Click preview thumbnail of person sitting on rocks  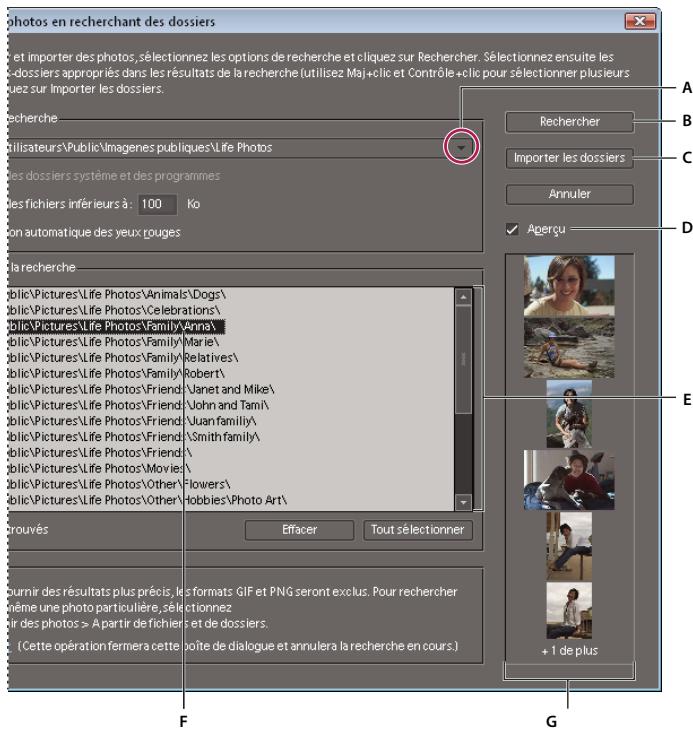tap(569, 348)
